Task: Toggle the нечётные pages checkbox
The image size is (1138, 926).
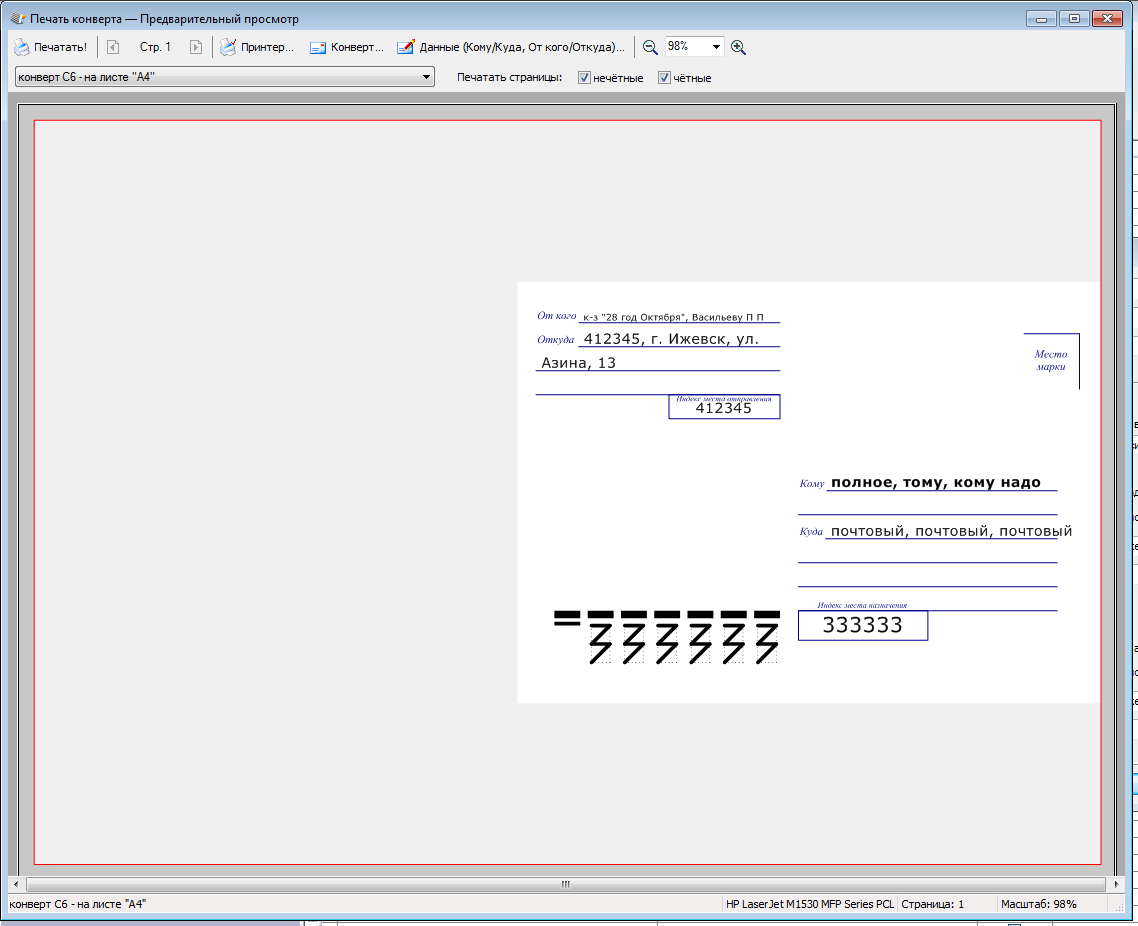Action: [585, 78]
